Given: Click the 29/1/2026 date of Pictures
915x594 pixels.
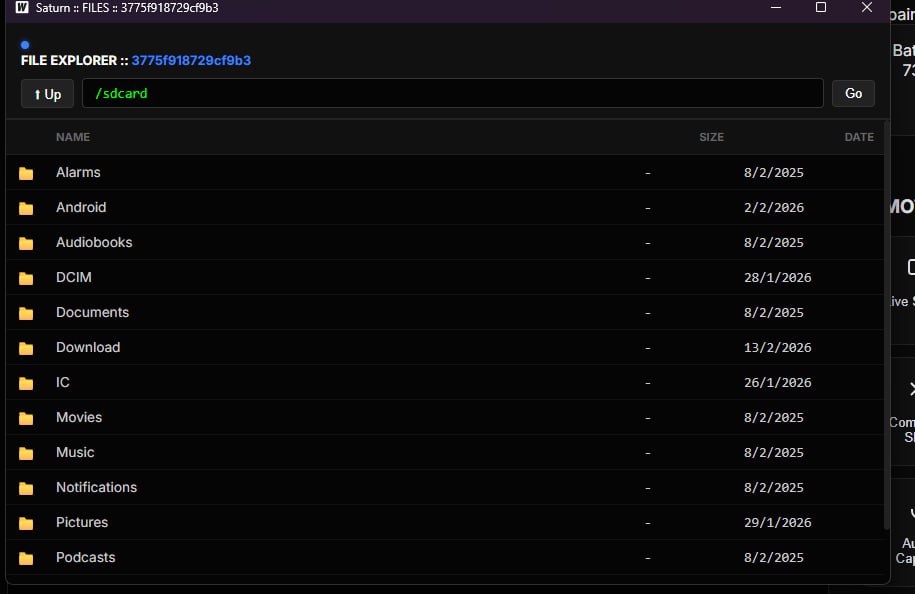Looking at the screenshot, I should tap(777, 523).
